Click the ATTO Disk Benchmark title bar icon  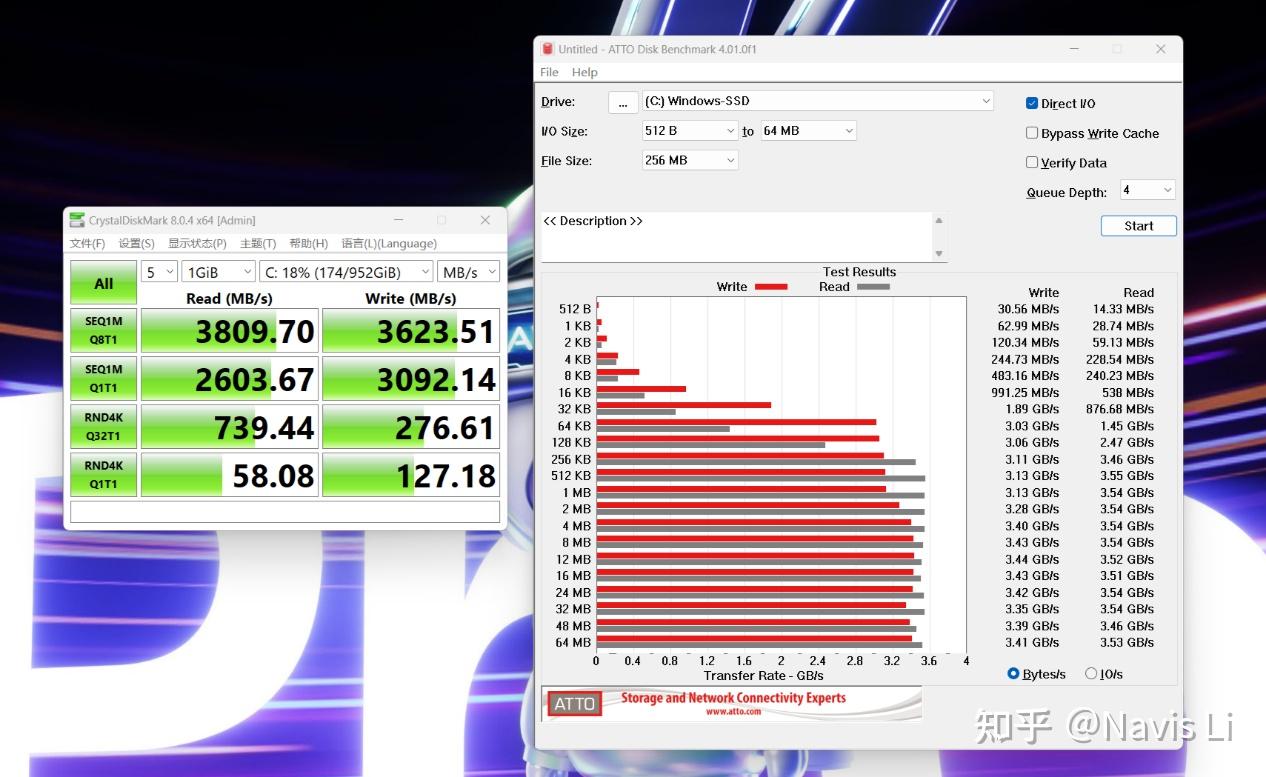[547, 49]
